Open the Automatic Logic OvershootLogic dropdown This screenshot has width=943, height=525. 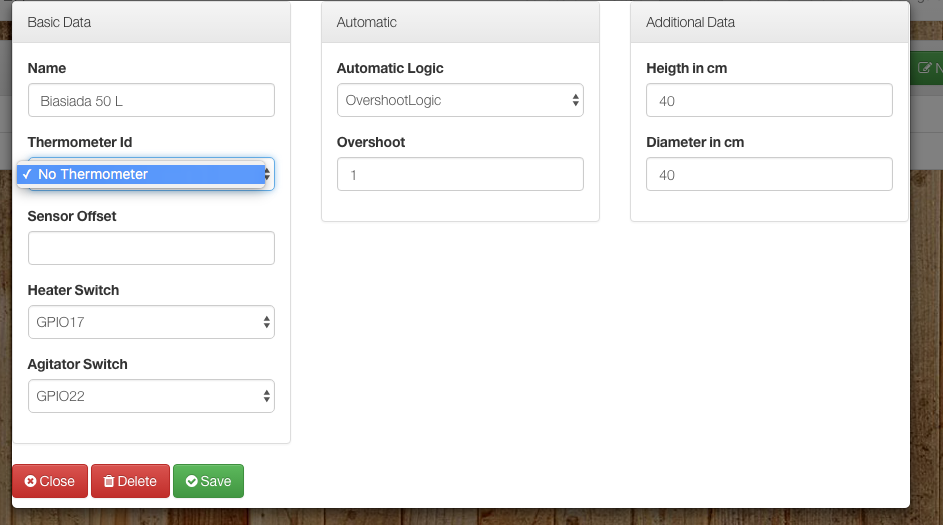point(460,100)
